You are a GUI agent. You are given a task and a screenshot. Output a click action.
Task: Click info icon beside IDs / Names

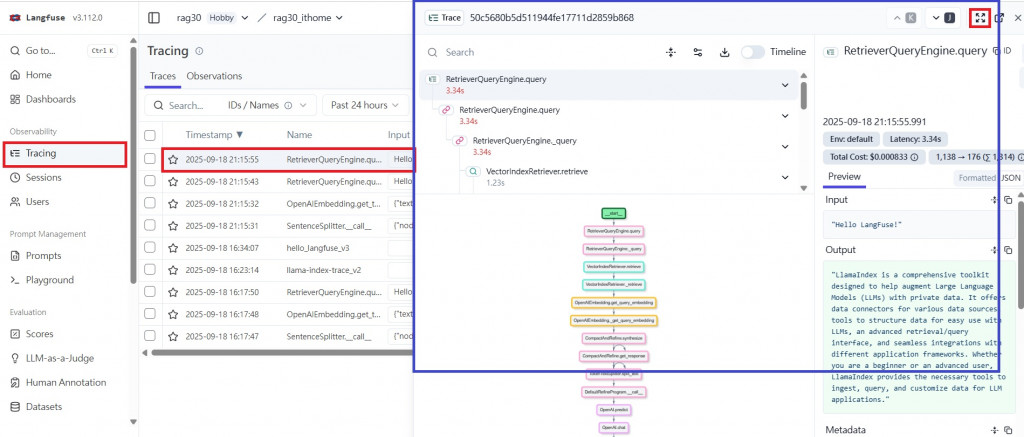click(287, 105)
